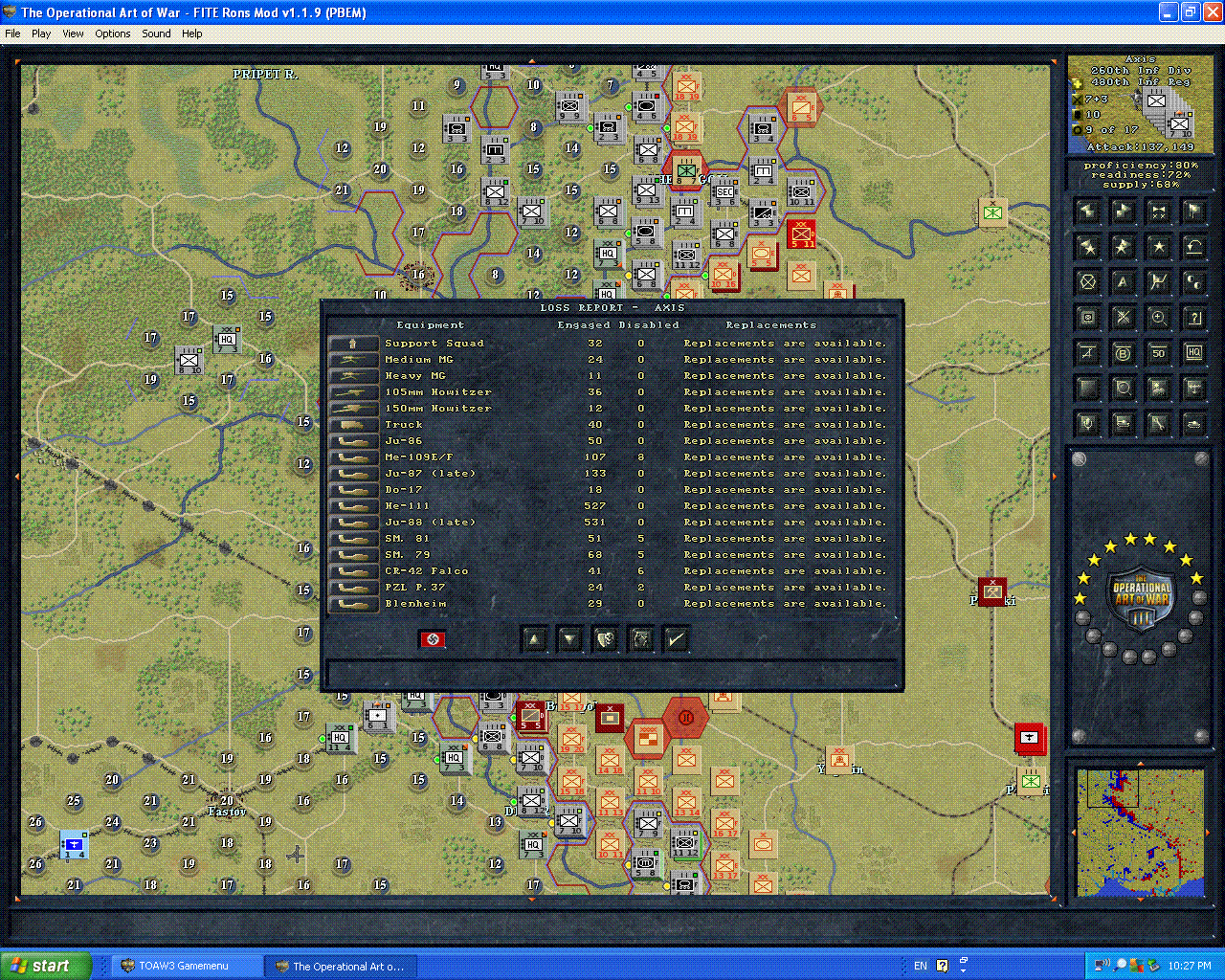Screen dimensions: 1225x980
Task: Select the 150mm Howitzer equipment icon
Action: tap(353, 408)
